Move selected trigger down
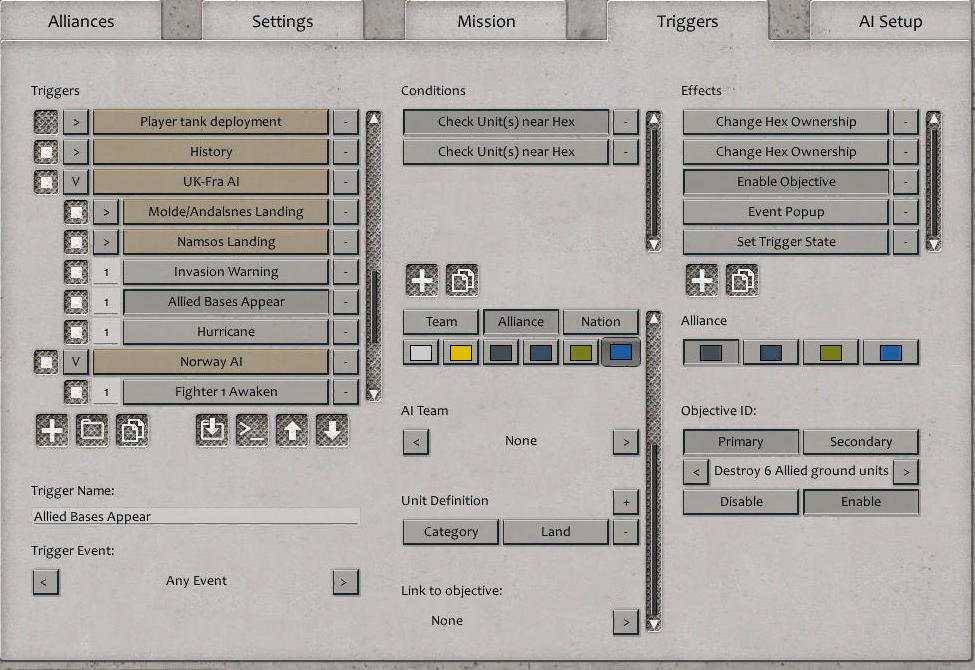975x670 pixels. pyautogui.click(x=332, y=430)
